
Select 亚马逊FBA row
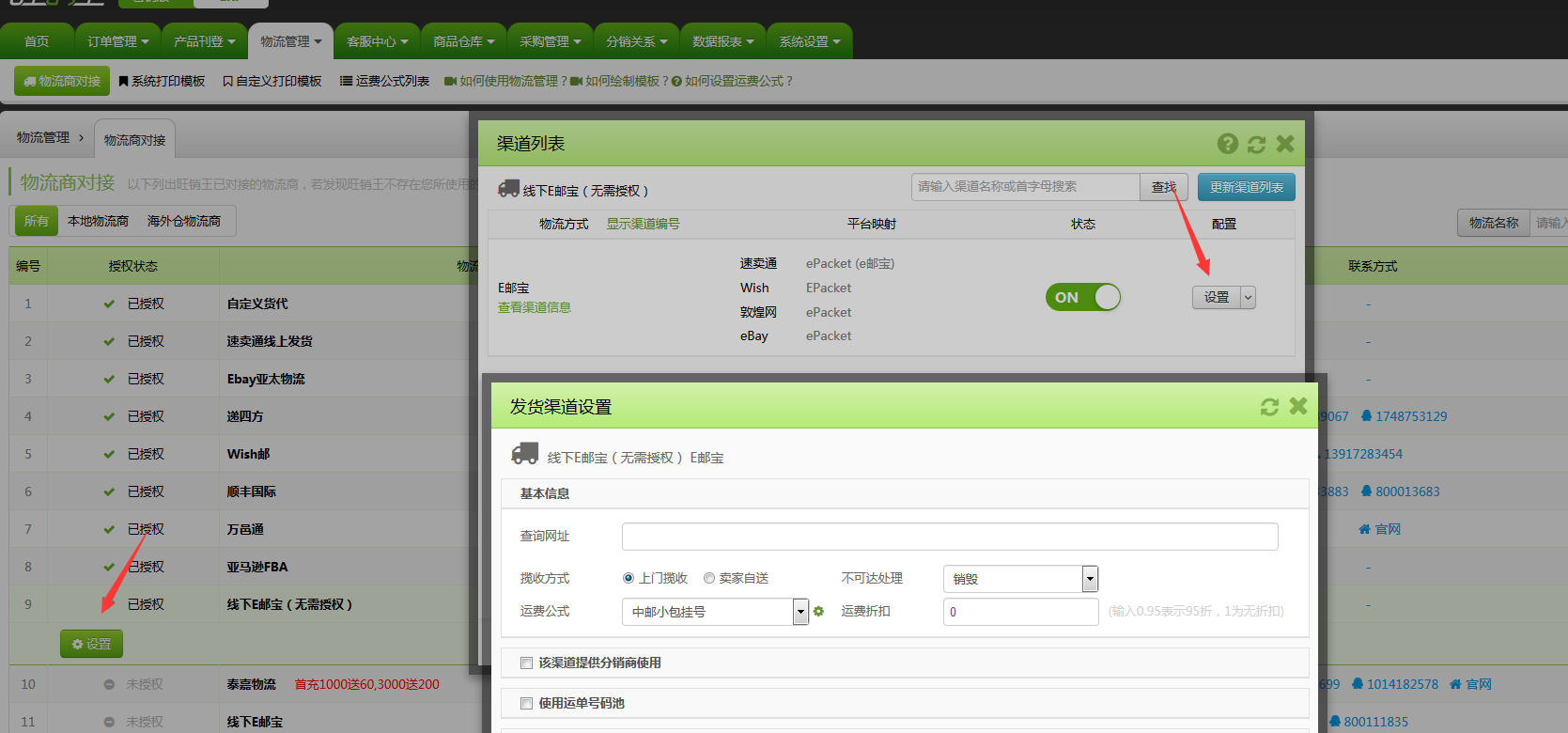[x=257, y=567]
